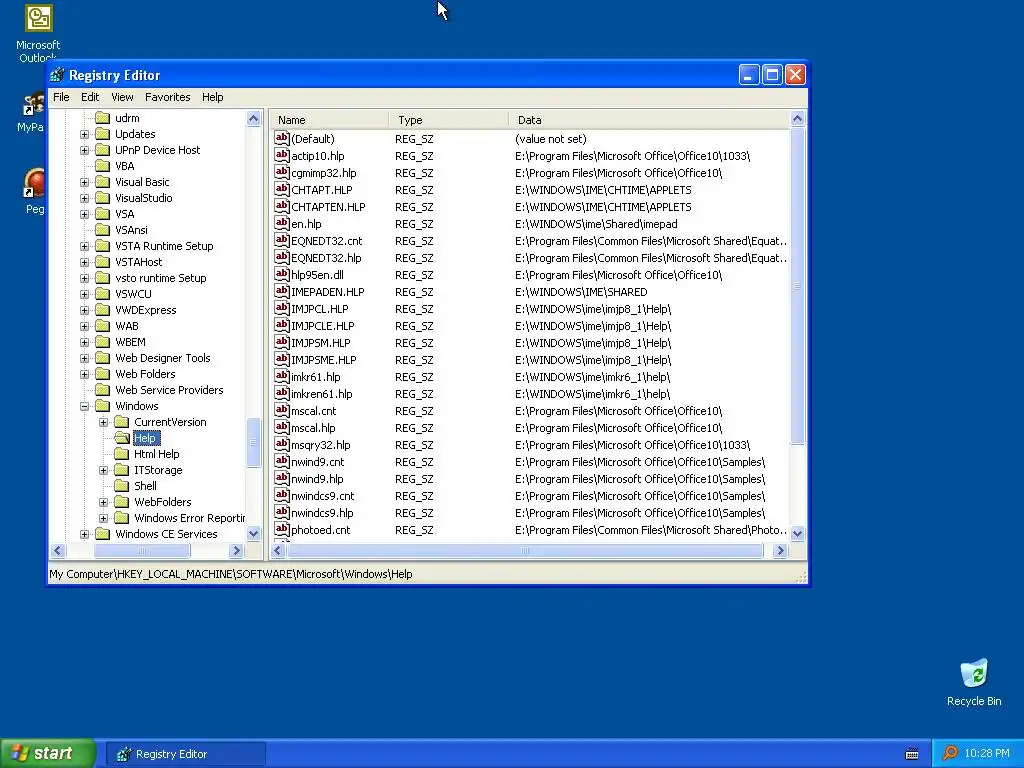Click the IMJPSME.HLP value name
The width and height of the screenshot is (1024, 768).
[x=323, y=360]
